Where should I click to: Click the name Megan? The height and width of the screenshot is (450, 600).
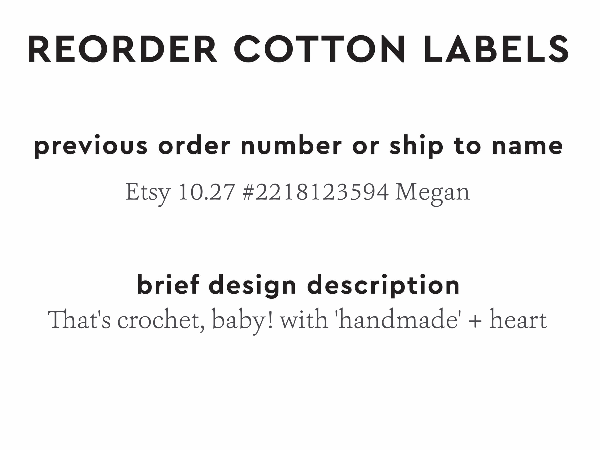pos(433,192)
